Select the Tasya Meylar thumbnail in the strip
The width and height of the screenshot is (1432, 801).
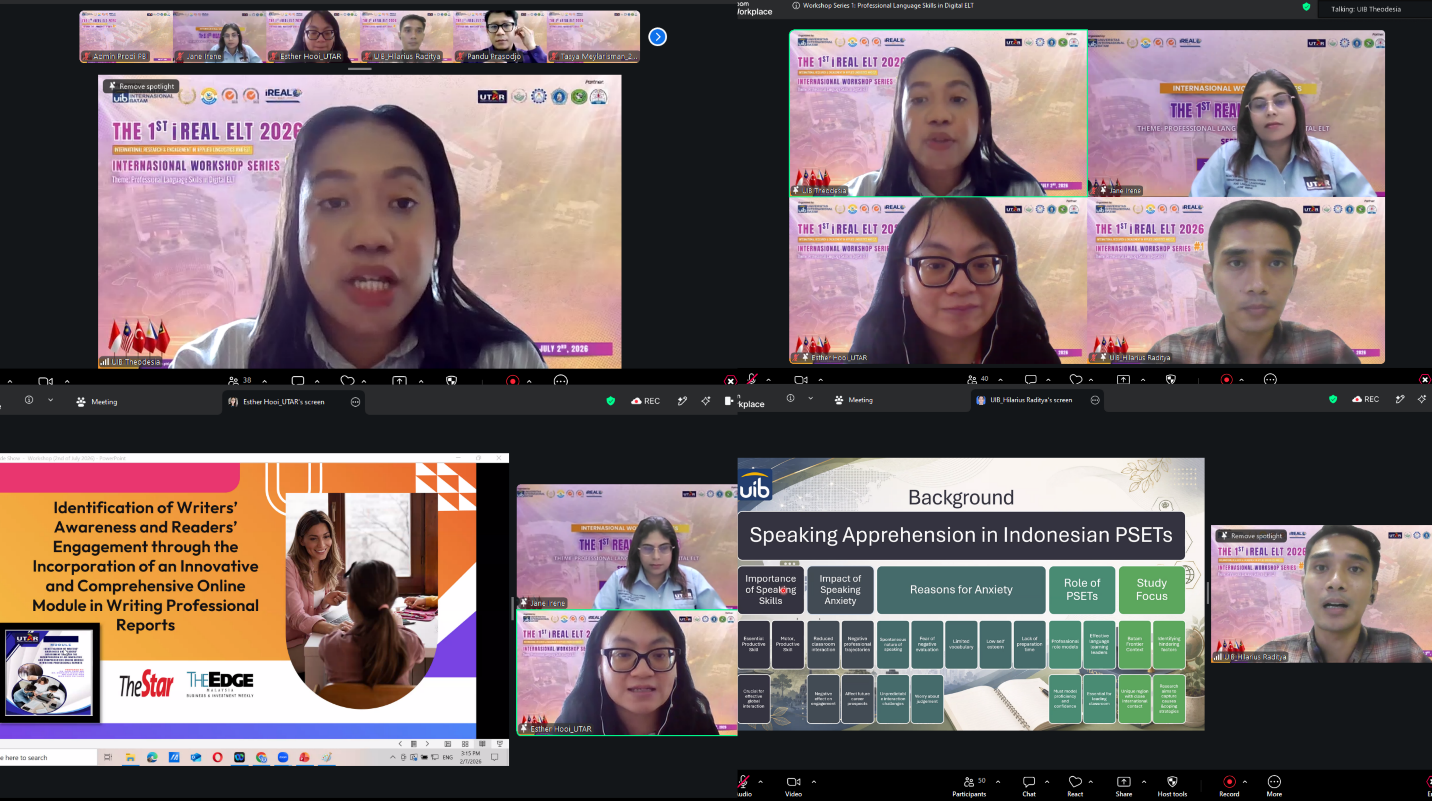click(x=593, y=37)
